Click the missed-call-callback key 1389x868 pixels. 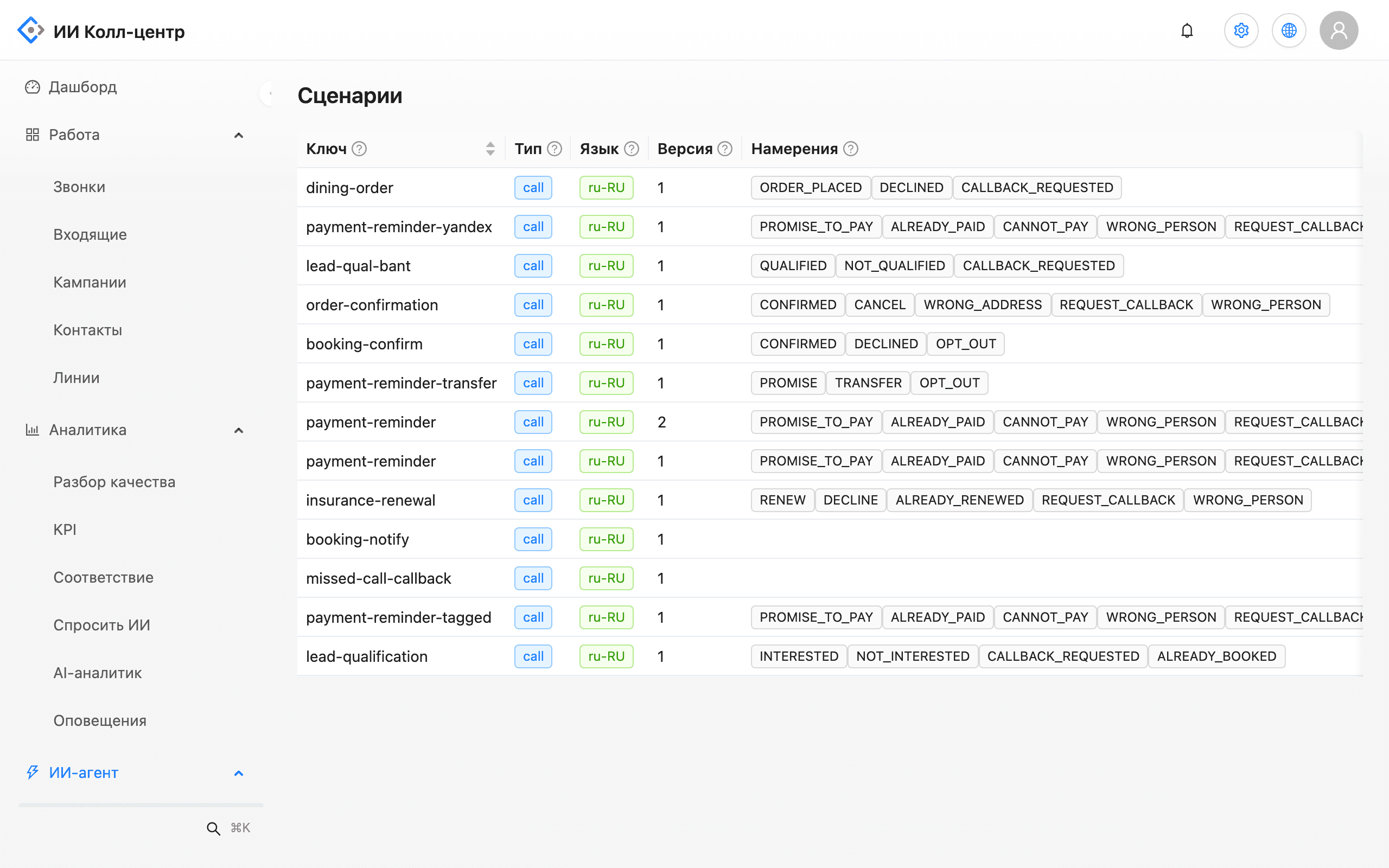pos(378,578)
